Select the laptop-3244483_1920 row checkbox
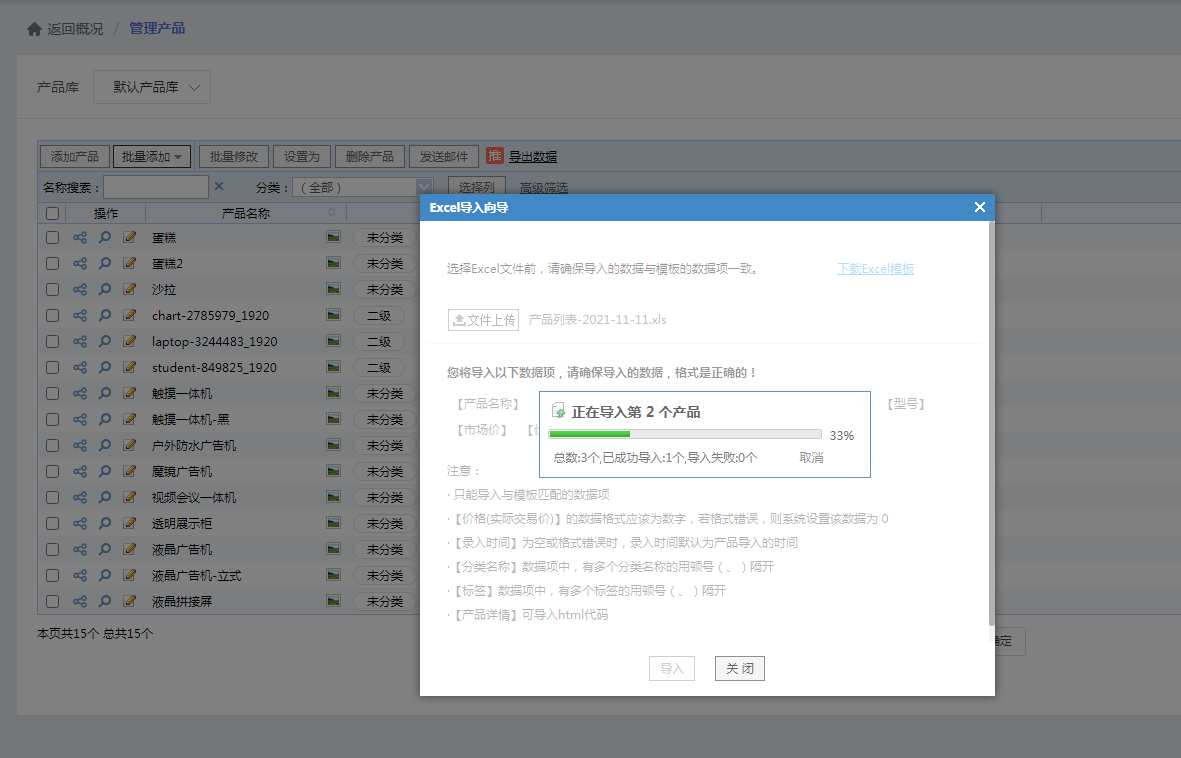The image size is (1181, 758). 52,341
